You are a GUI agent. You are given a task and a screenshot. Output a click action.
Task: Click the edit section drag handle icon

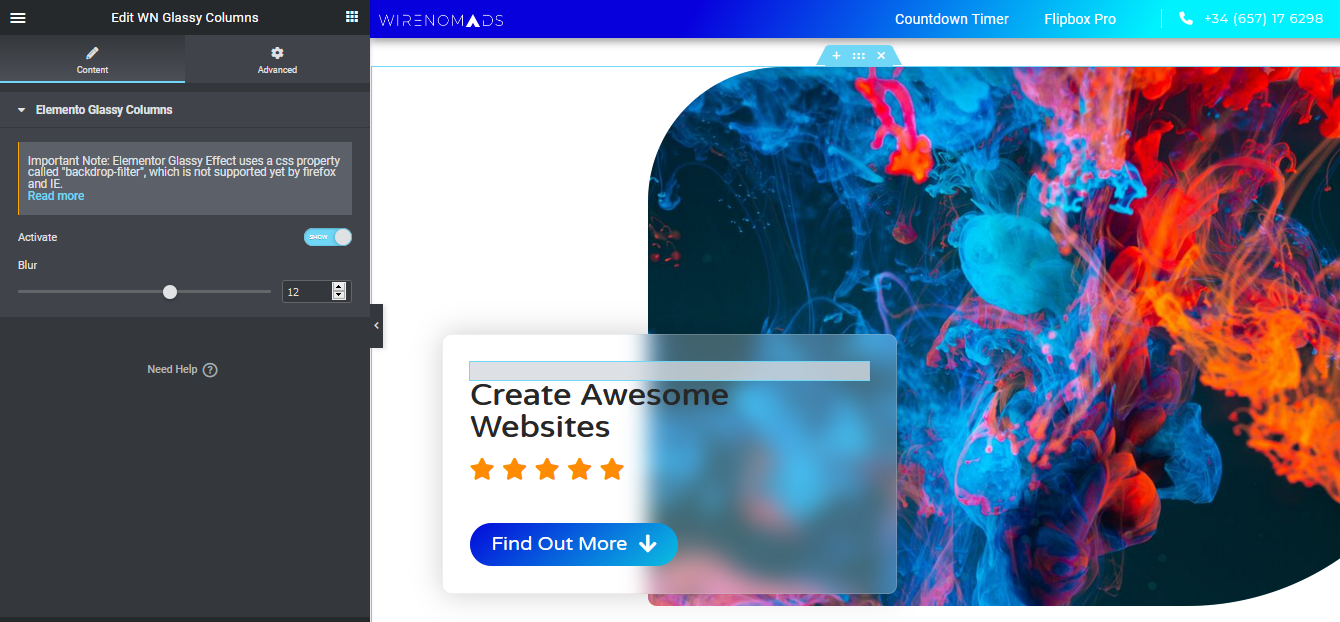pyautogui.click(x=859, y=56)
